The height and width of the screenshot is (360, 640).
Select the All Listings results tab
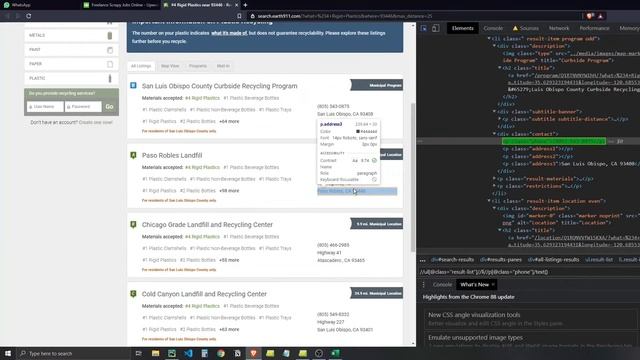coord(141,66)
